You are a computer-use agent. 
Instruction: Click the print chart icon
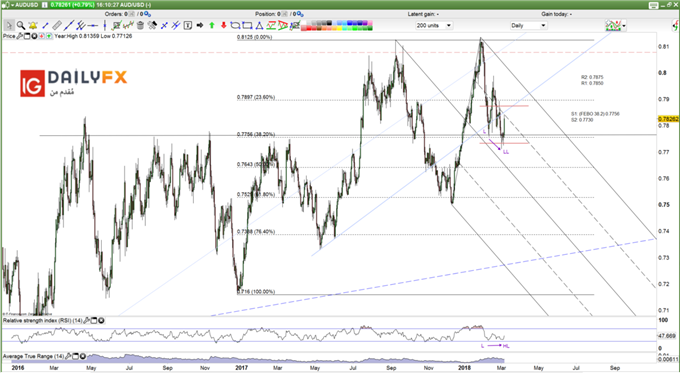[x=654, y=5]
